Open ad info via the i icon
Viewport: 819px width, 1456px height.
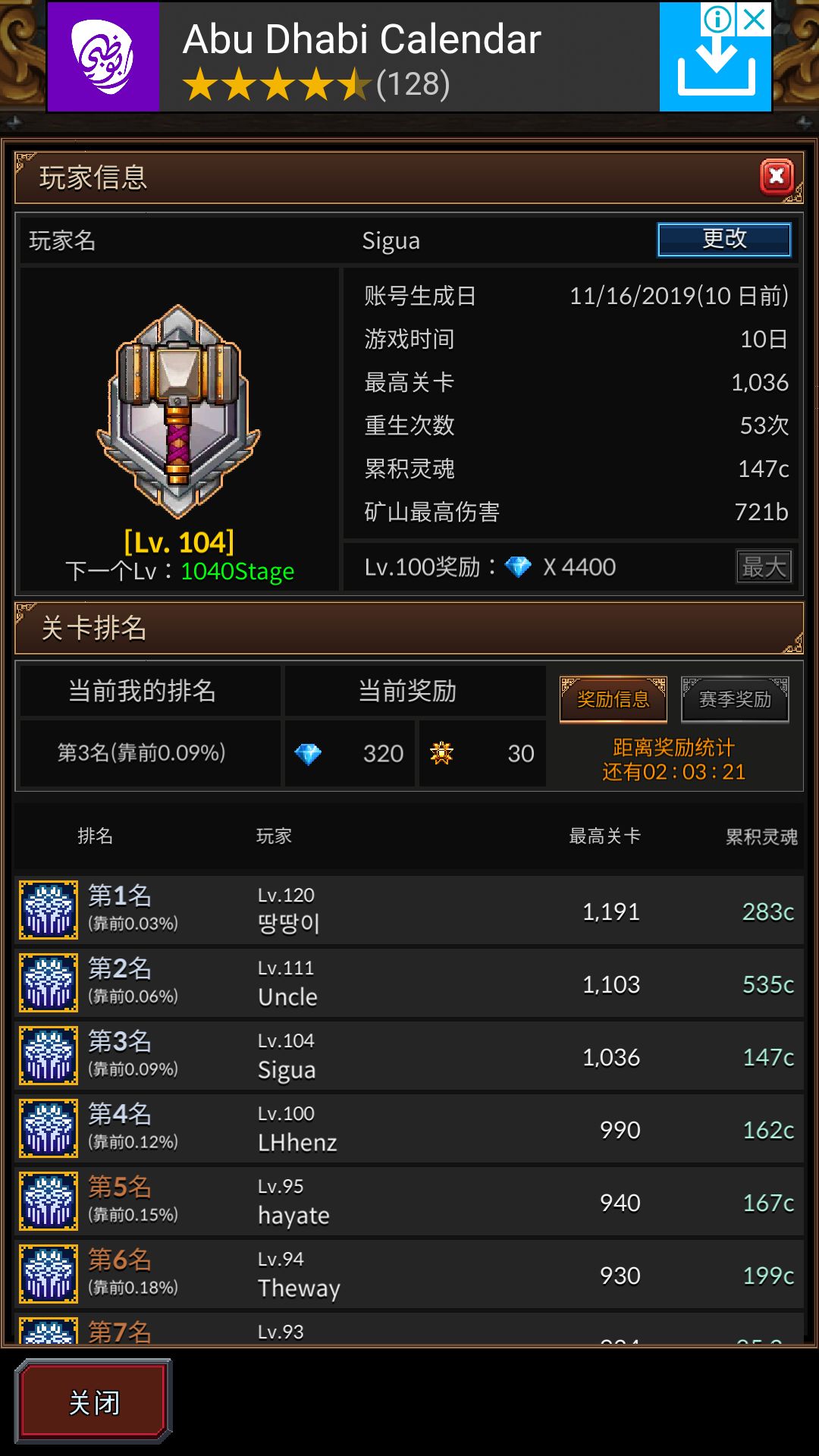click(717, 19)
